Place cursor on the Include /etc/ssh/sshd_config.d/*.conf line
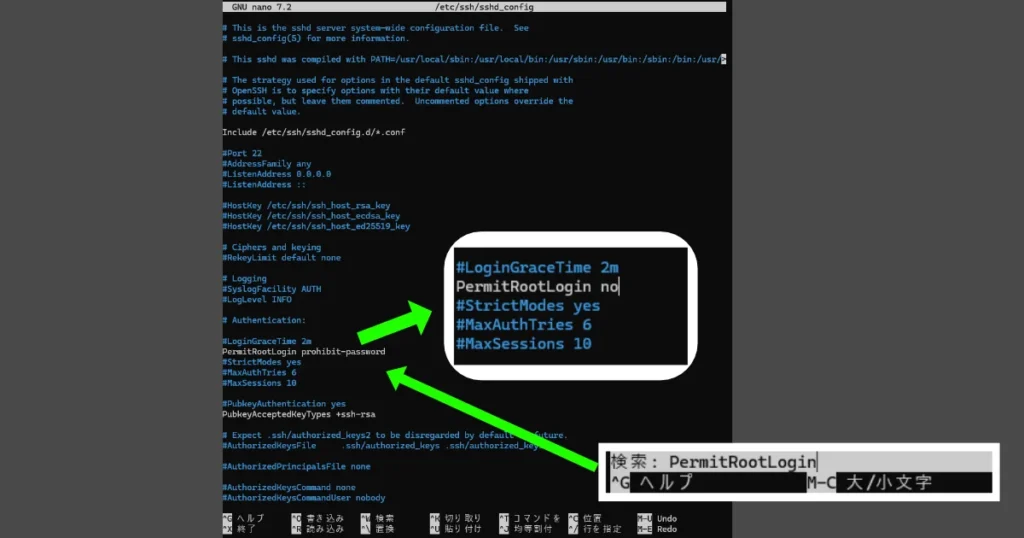The width and height of the screenshot is (1024, 538). click(x=313, y=132)
